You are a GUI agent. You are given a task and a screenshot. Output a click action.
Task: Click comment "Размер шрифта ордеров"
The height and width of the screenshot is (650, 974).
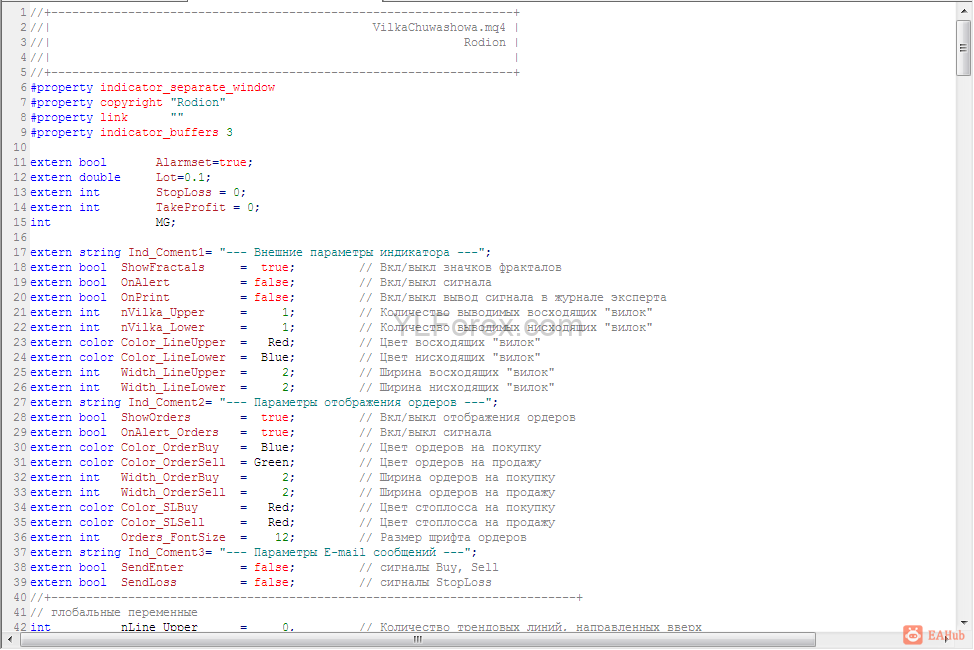(453, 538)
